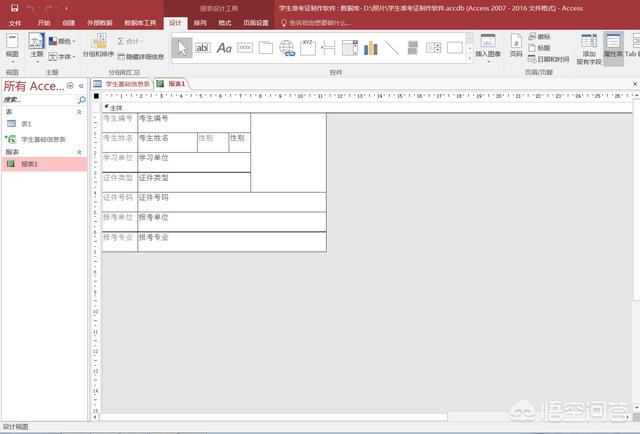The height and width of the screenshot is (434, 640).
Task: Open 分组和排序 grouping and sorting
Action: [x=98, y=46]
